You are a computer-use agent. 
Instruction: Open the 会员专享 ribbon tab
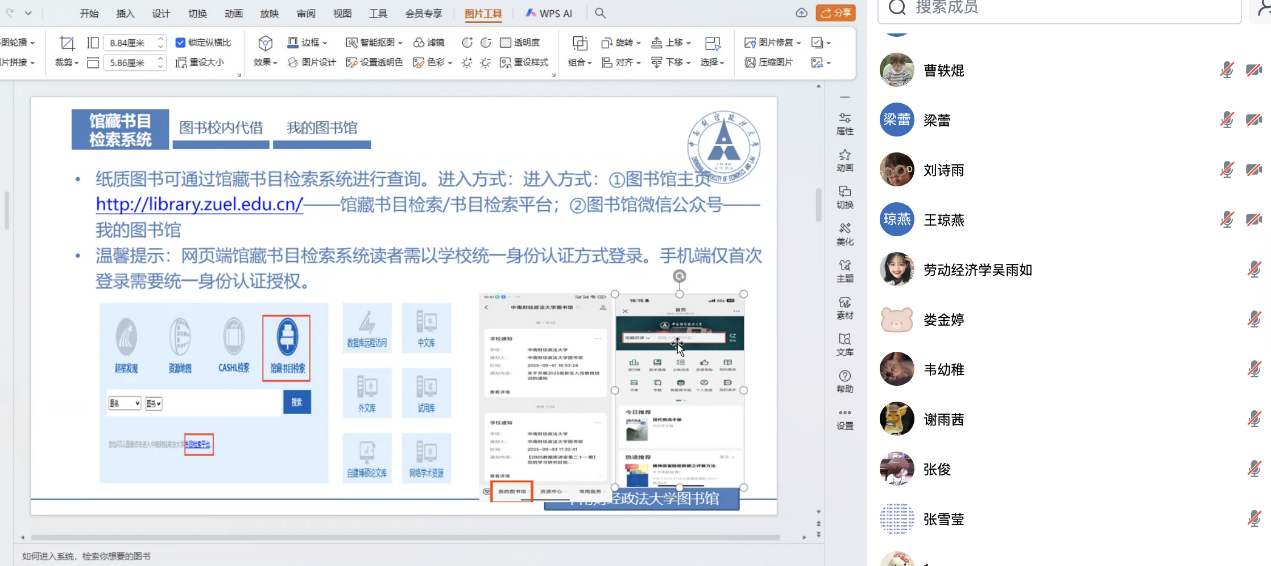tap(424, 13)
